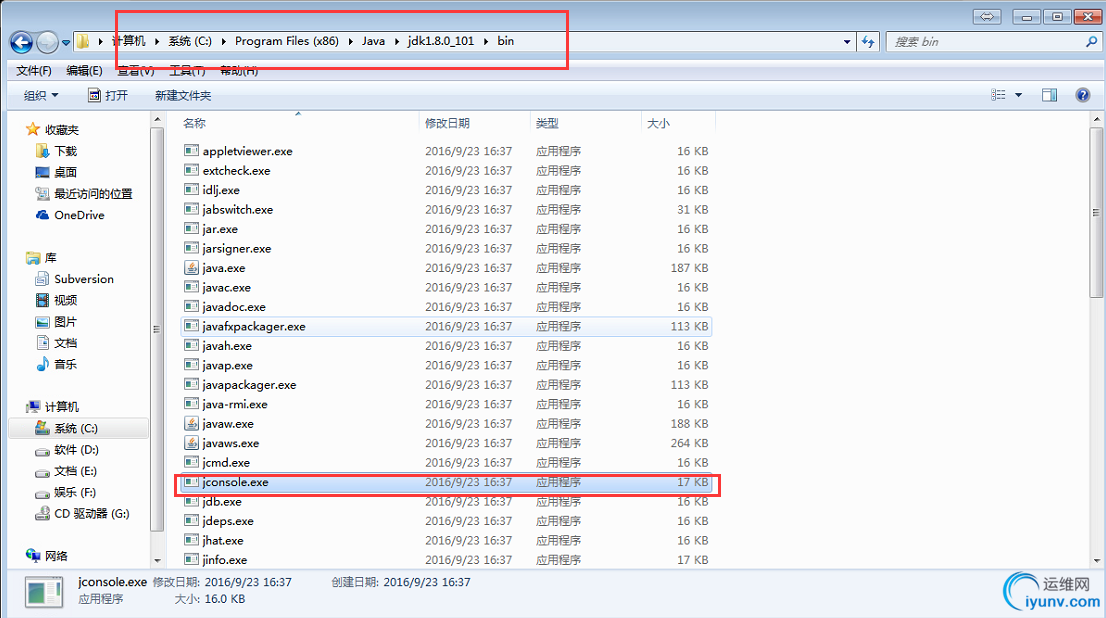Select drive 软件 (D:)
Viewport: 1106px width, 618px height.
(x=67, y=449)
